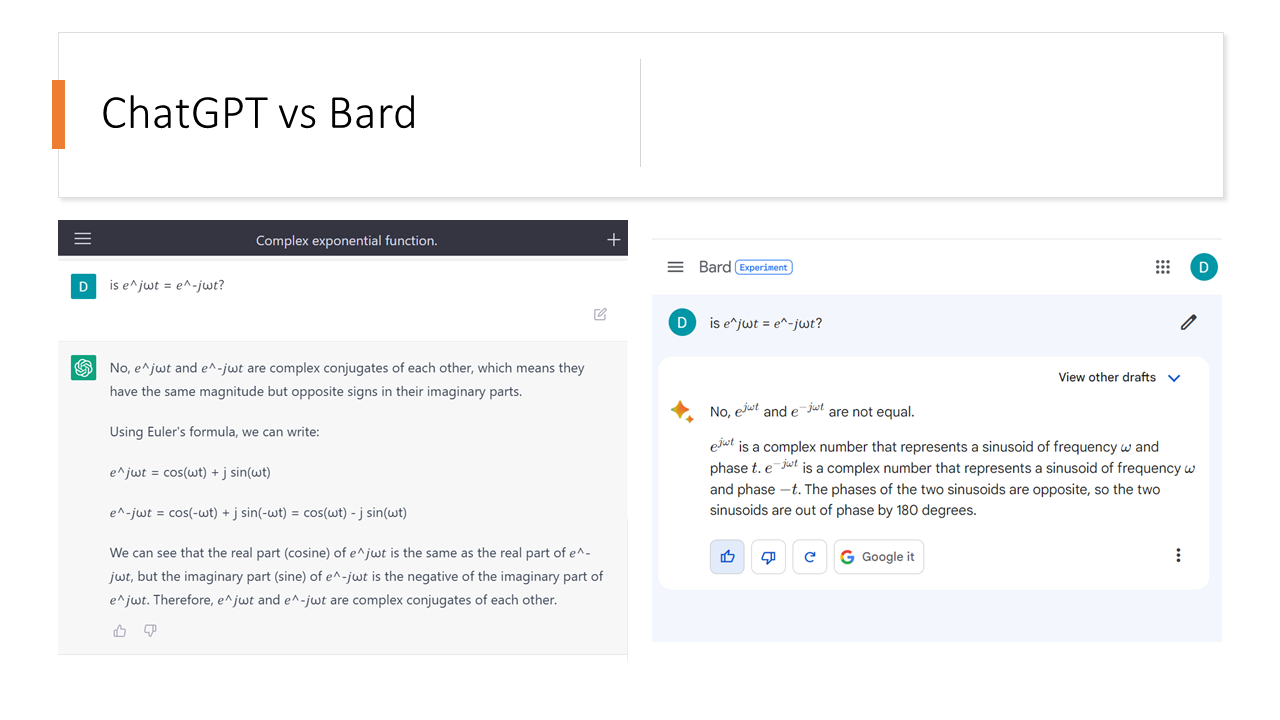Open Bard response more options menu
1280x720 pixels.
tap(1178, 555)
